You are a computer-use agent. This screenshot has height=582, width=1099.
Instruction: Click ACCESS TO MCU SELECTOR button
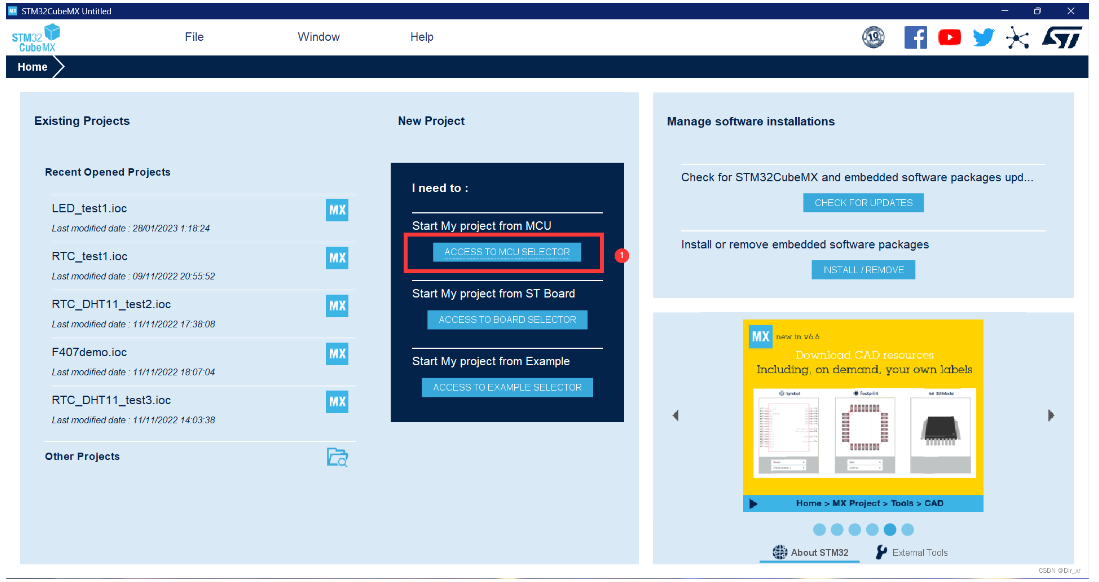click(507, 252)
